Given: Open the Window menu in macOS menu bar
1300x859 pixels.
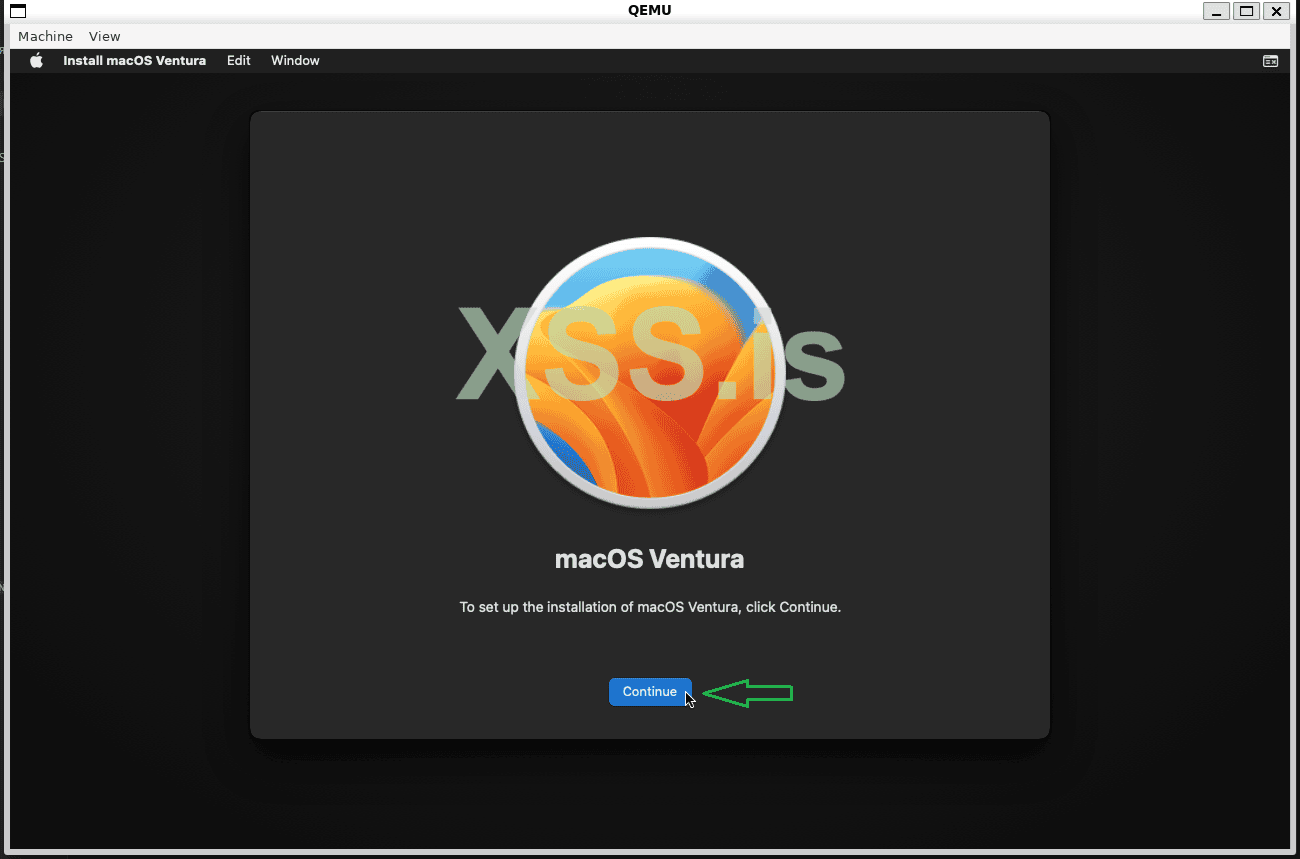Looking at the screenshot, I should click(x=295, y=61).
